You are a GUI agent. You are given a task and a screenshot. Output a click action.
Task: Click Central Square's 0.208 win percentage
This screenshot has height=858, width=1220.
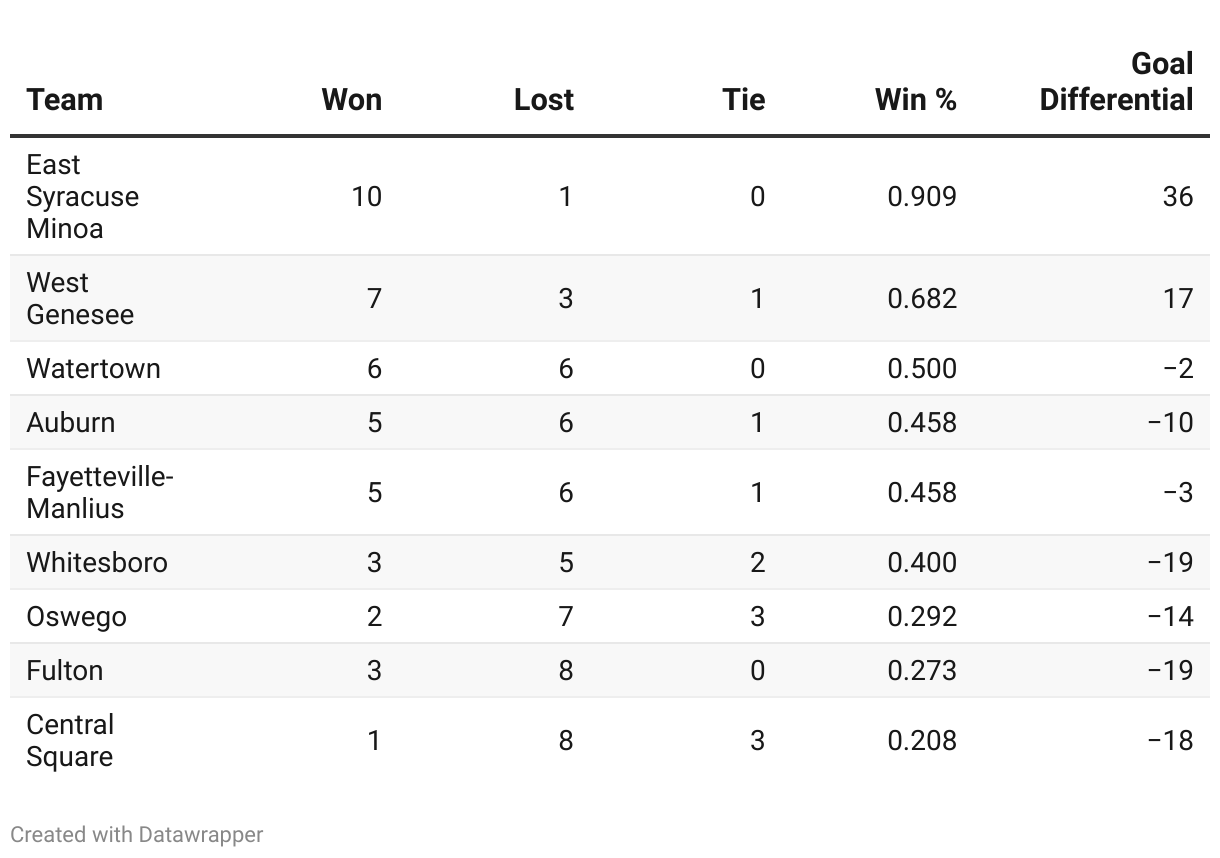pos(921,740)
